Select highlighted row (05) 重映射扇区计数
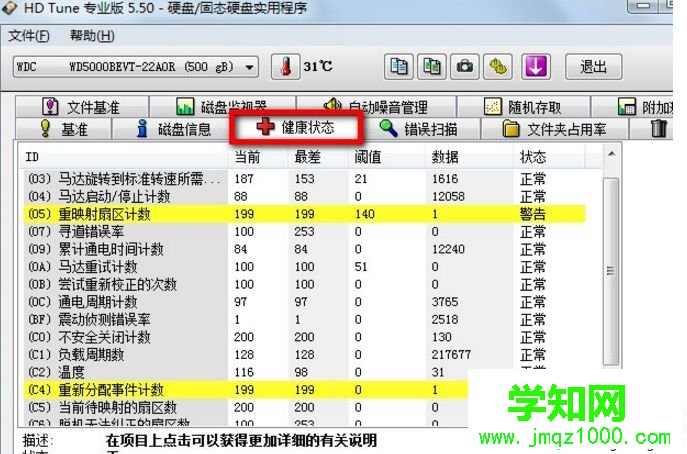 point(305,214)
